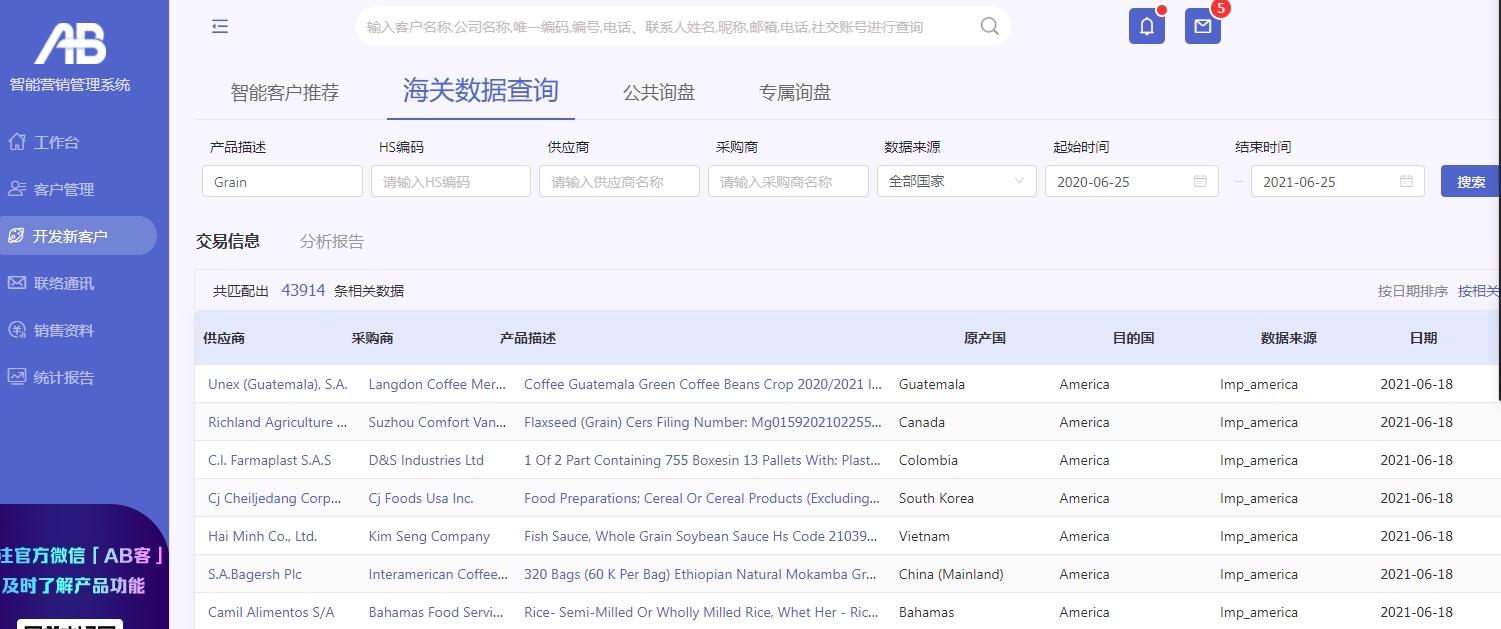The image size is (1501, 629).
Task: Switch to 公共询盘 tab
Action: [x=659, y=92]
